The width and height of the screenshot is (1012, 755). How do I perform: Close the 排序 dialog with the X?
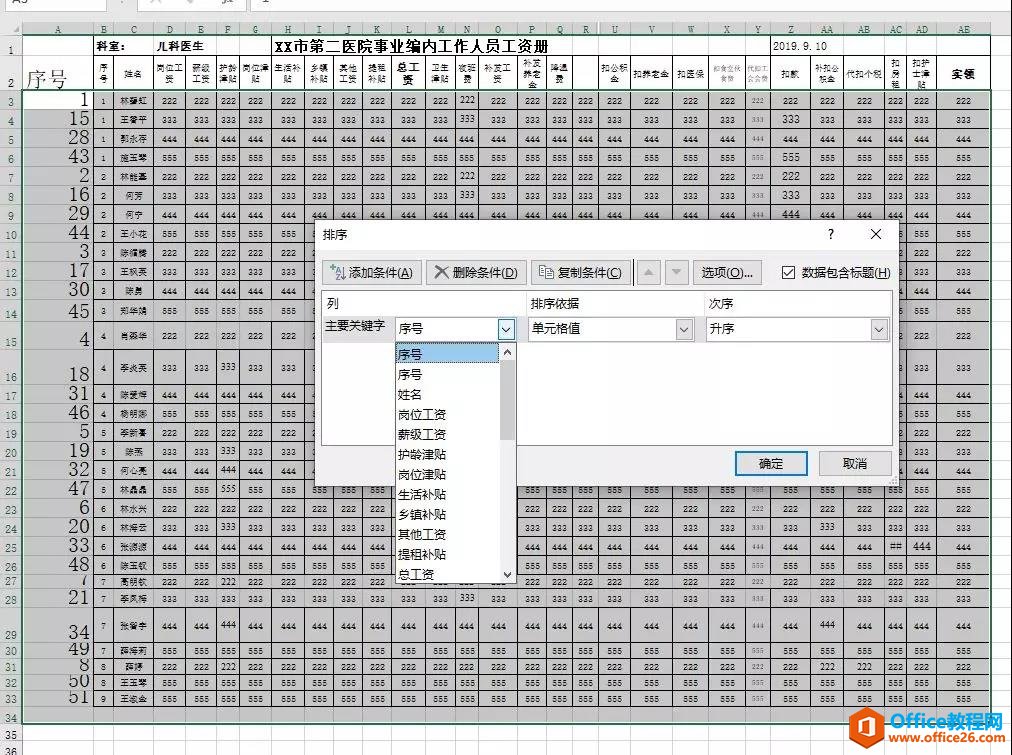click(x=876, y=234)
